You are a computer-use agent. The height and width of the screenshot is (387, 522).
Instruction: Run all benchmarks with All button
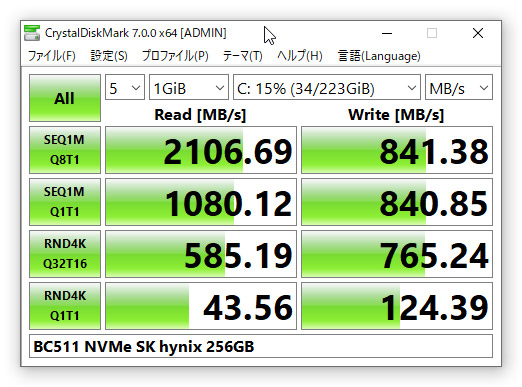[x=65, y=98]
